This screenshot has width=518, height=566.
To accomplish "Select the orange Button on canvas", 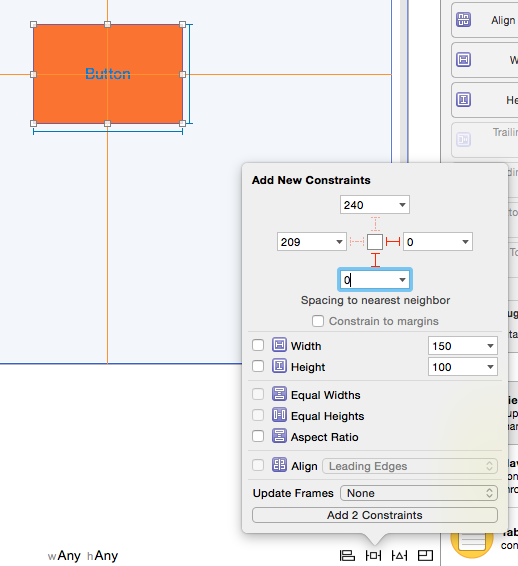I will click(x=108, y=74).
